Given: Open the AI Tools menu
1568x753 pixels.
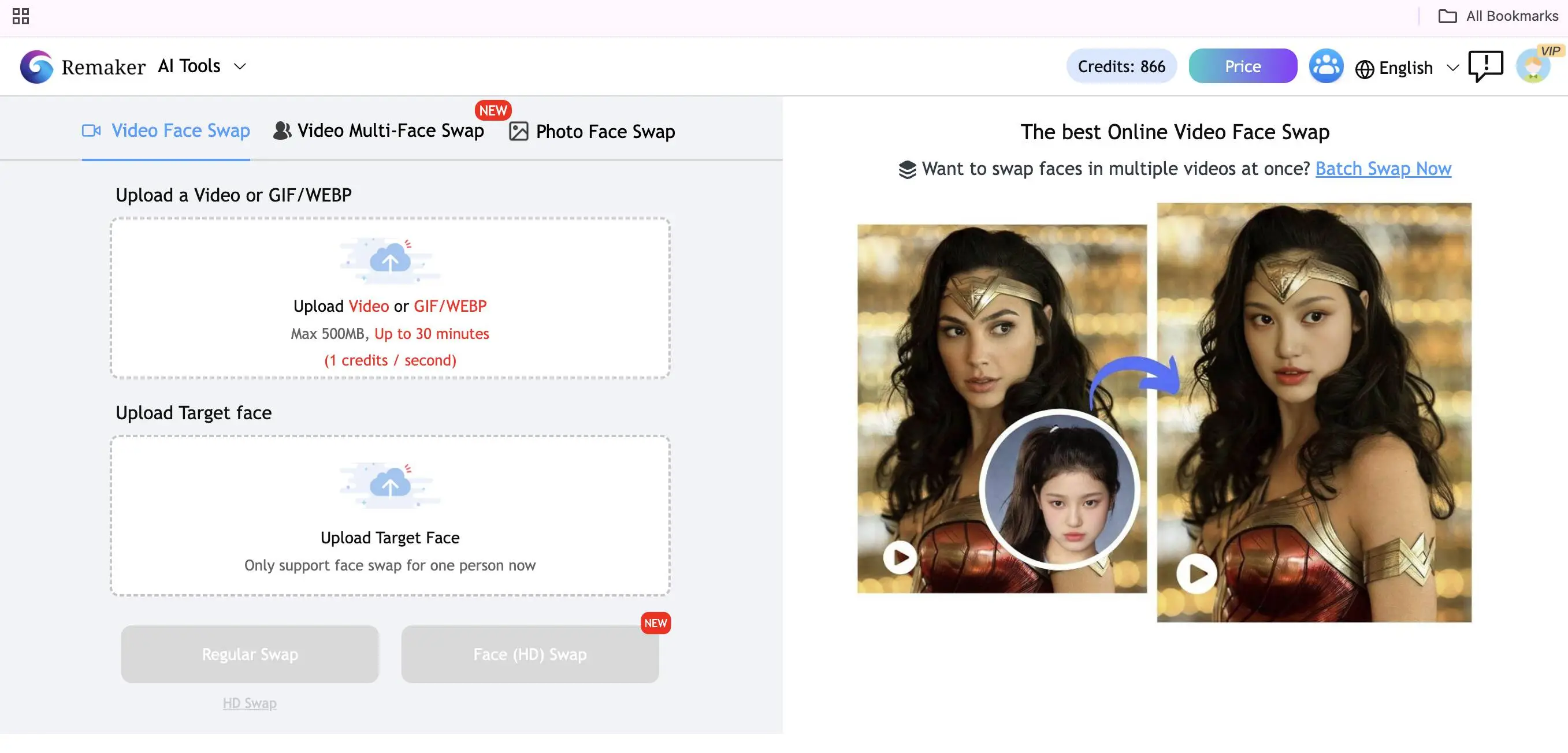Looking at the screenshot, I should pyautogui.click(x=189, y=66).
